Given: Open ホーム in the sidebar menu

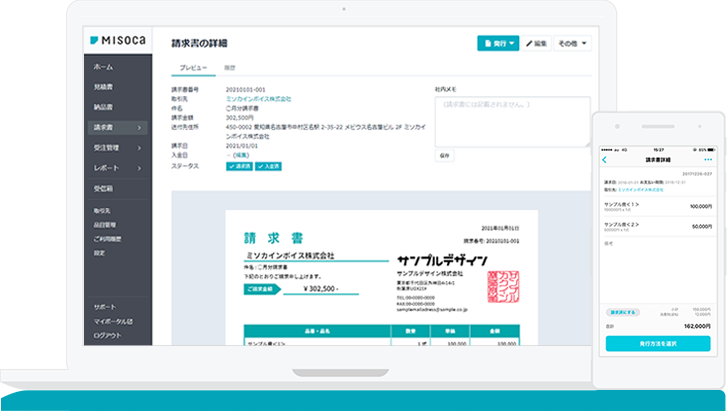Looking at the screenshot, I should tap(104, 66).
